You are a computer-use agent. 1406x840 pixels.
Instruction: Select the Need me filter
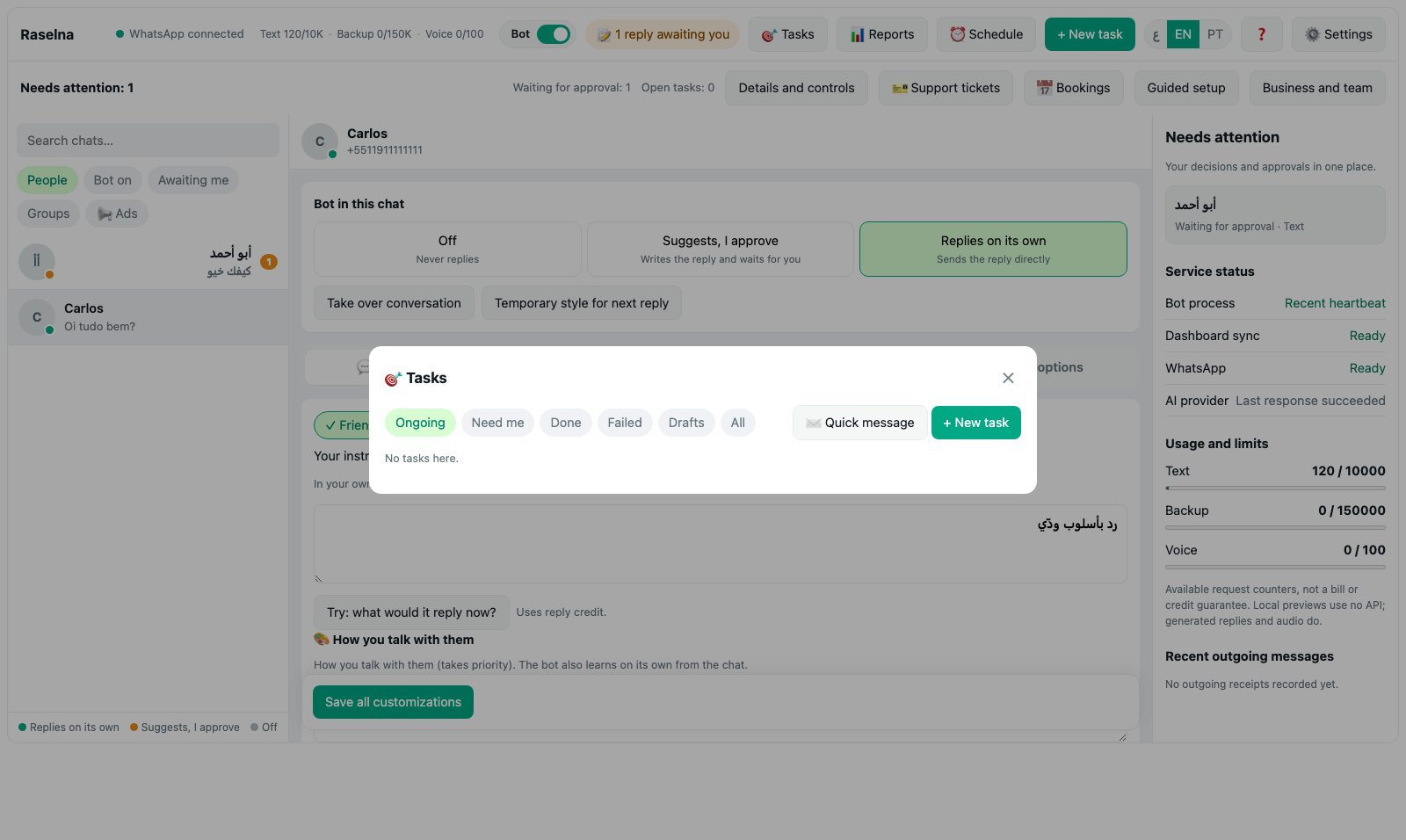pos(497,423)
